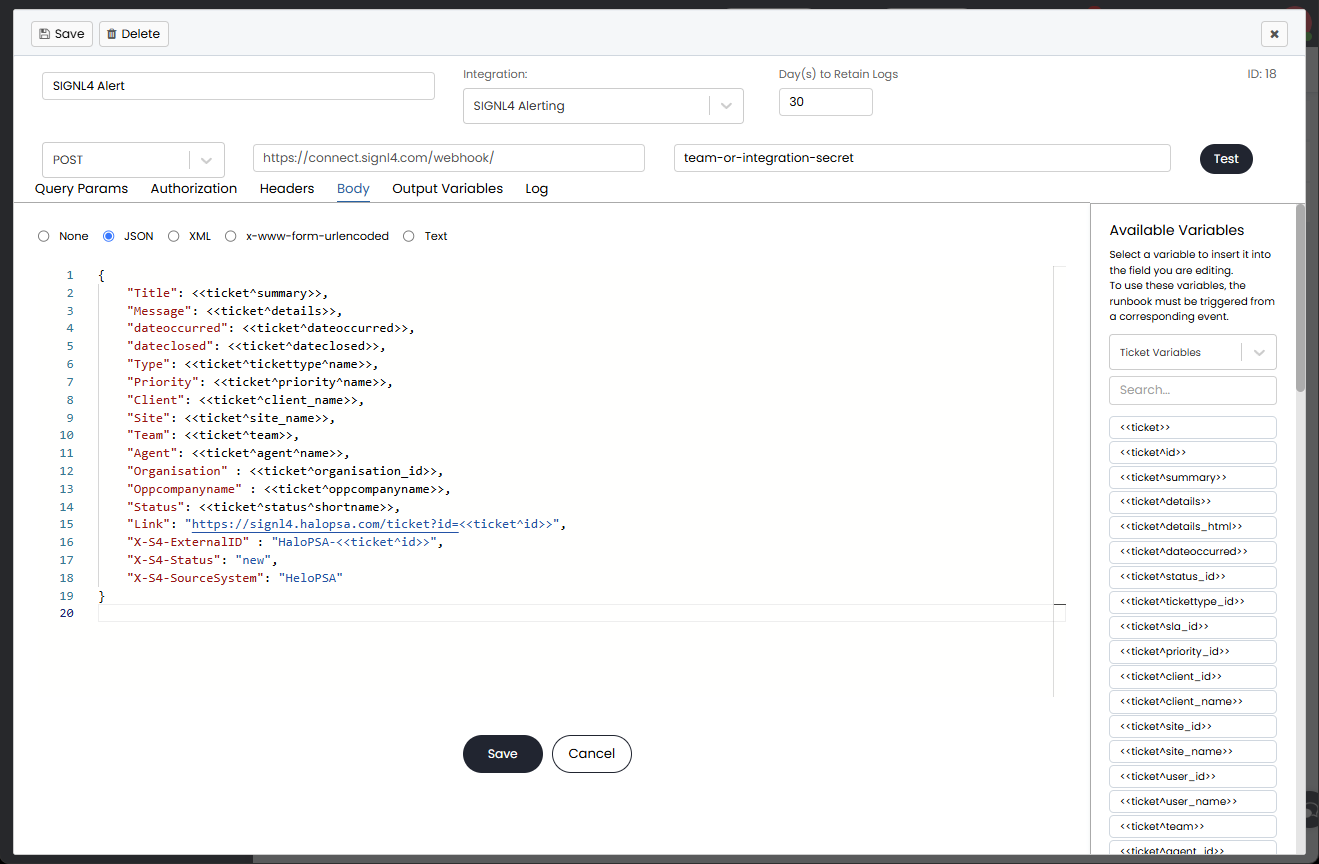Insert the <<ticket^details_html>> variable

pos(1193,527)
